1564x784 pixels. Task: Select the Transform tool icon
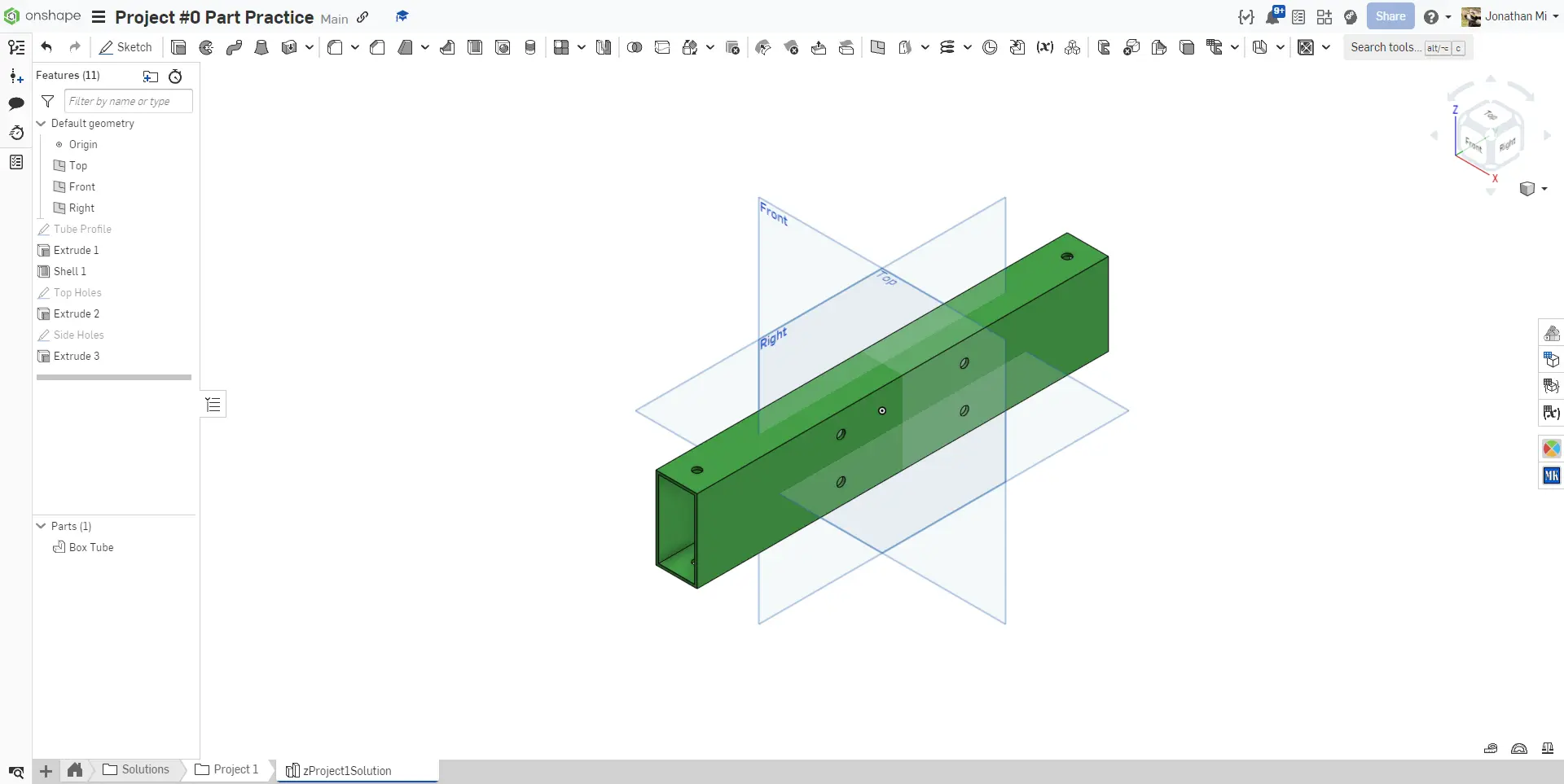click(x=690, y=47)
